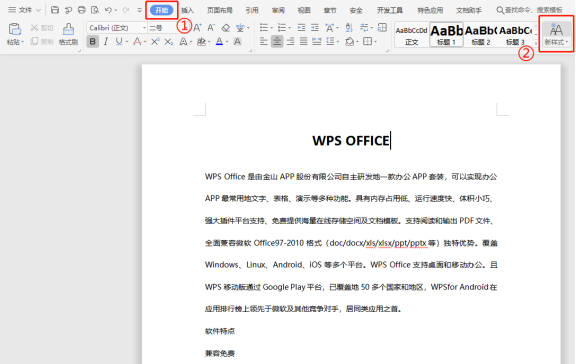576x364 pixels.
Task: Click the Sort (A-Z) icon
Action: pos(349,28)
